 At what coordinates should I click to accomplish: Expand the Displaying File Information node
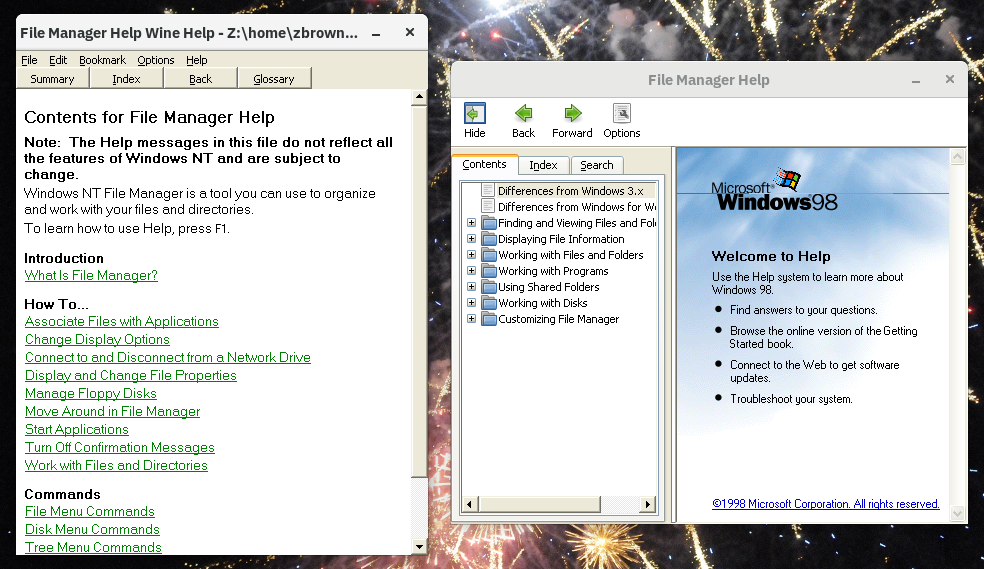click(x=471, y=238)
